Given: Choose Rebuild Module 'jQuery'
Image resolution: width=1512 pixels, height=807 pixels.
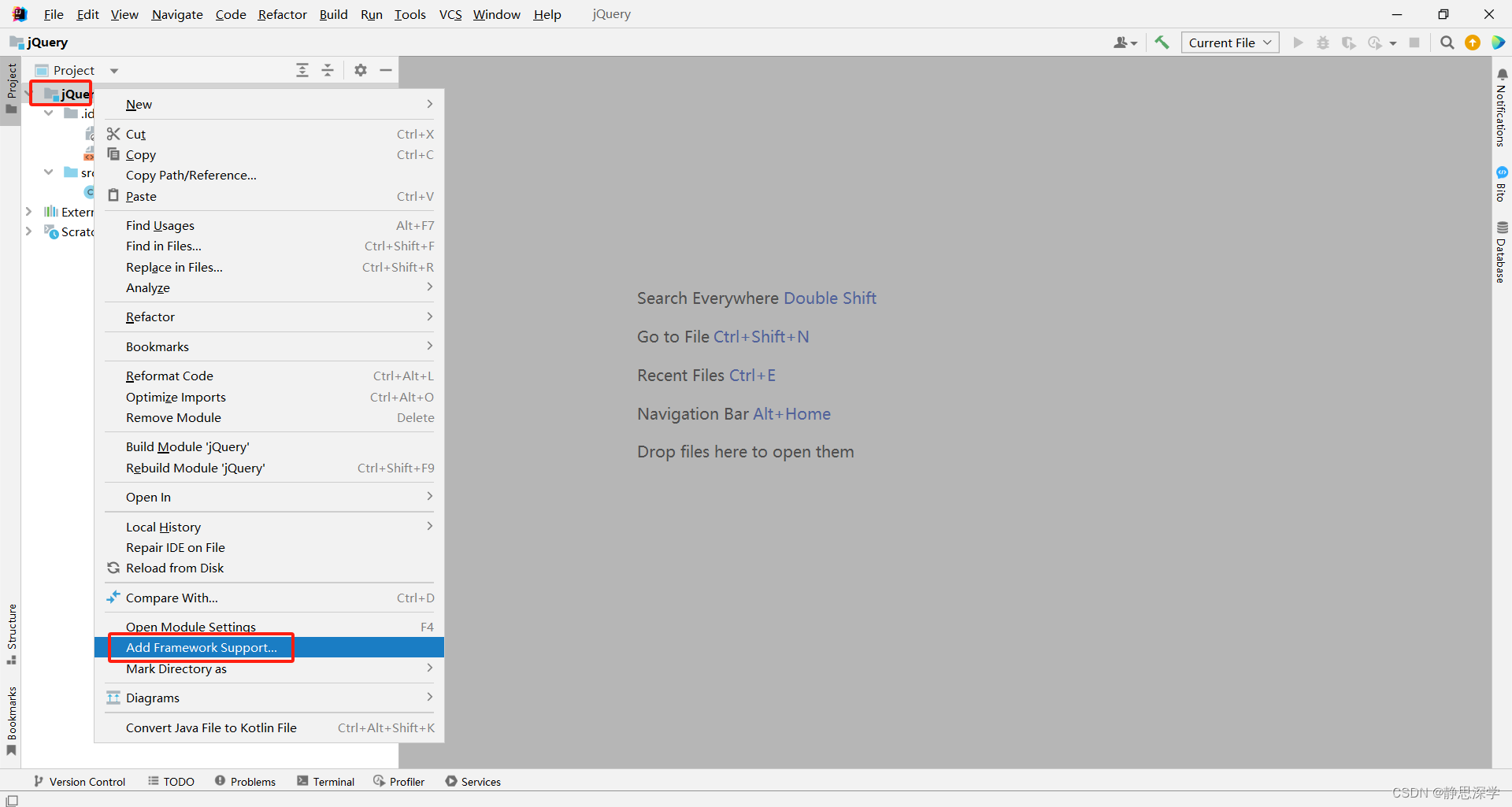Looking at the screenshot, I should click(270, 468).
